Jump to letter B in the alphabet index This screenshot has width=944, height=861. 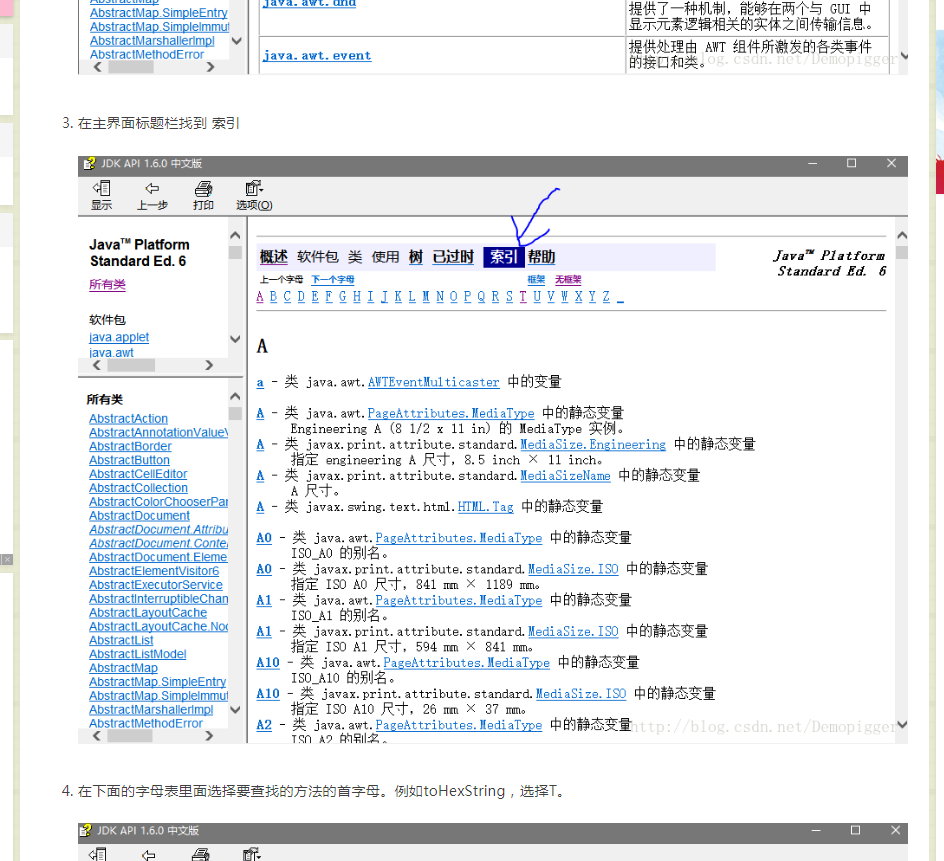click(273, 297)
